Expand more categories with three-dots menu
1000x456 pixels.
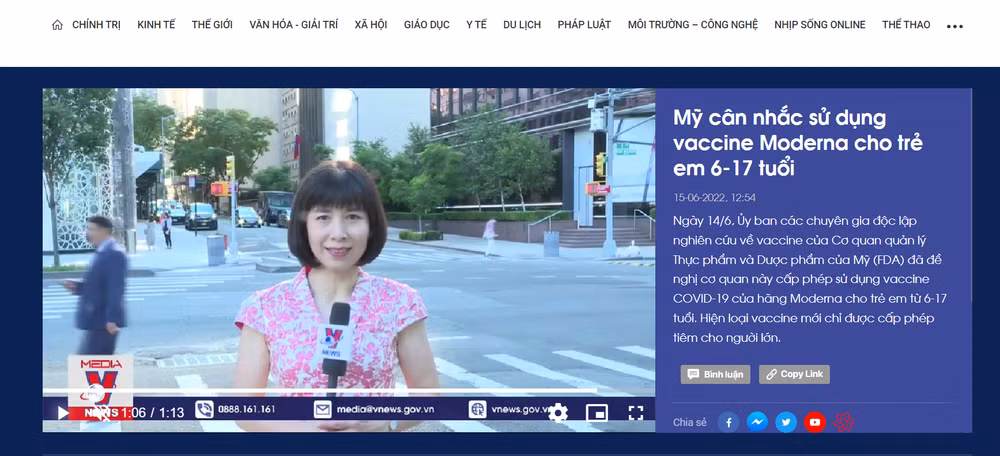pos(954,26)
